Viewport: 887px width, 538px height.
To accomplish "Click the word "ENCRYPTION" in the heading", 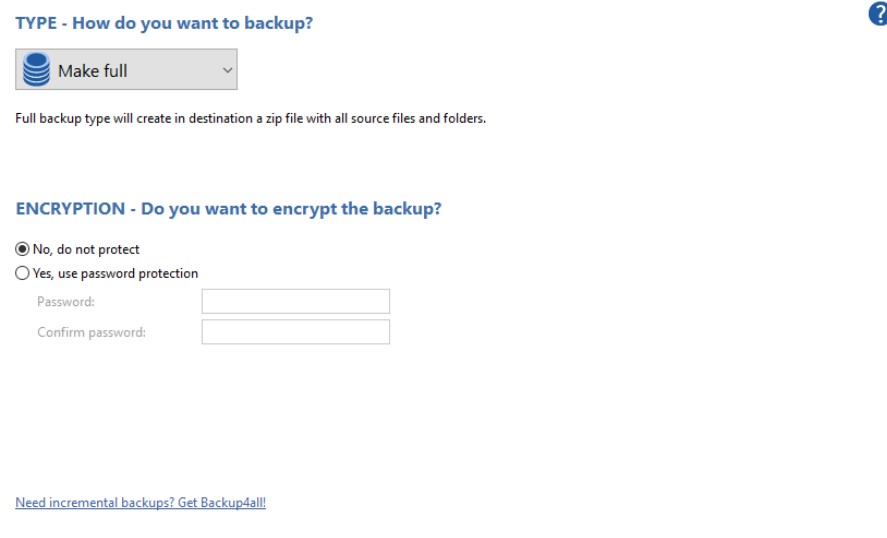I will pos(70,210).
